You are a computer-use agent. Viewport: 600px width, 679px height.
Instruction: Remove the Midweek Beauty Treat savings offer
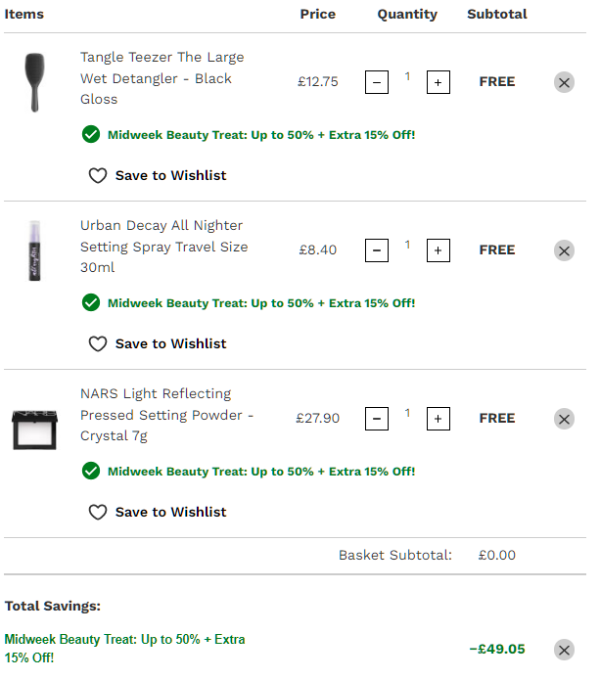point(564,650)
